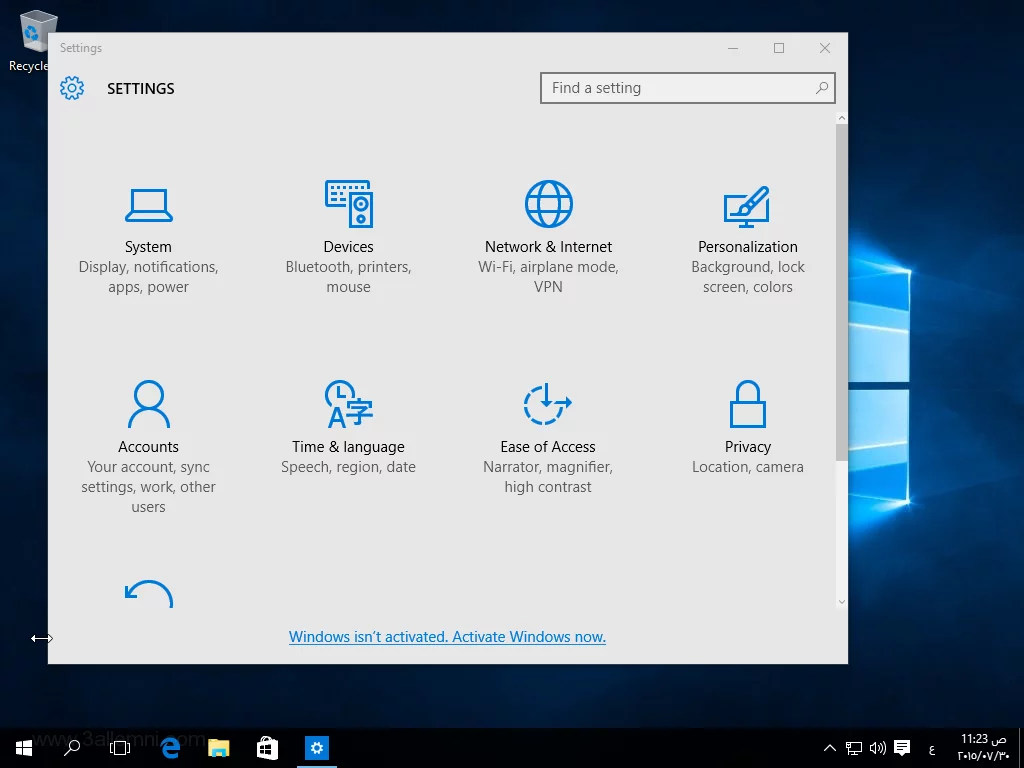Open Ease of Access icon
The image size is (1024, 768).
(547, 404)
